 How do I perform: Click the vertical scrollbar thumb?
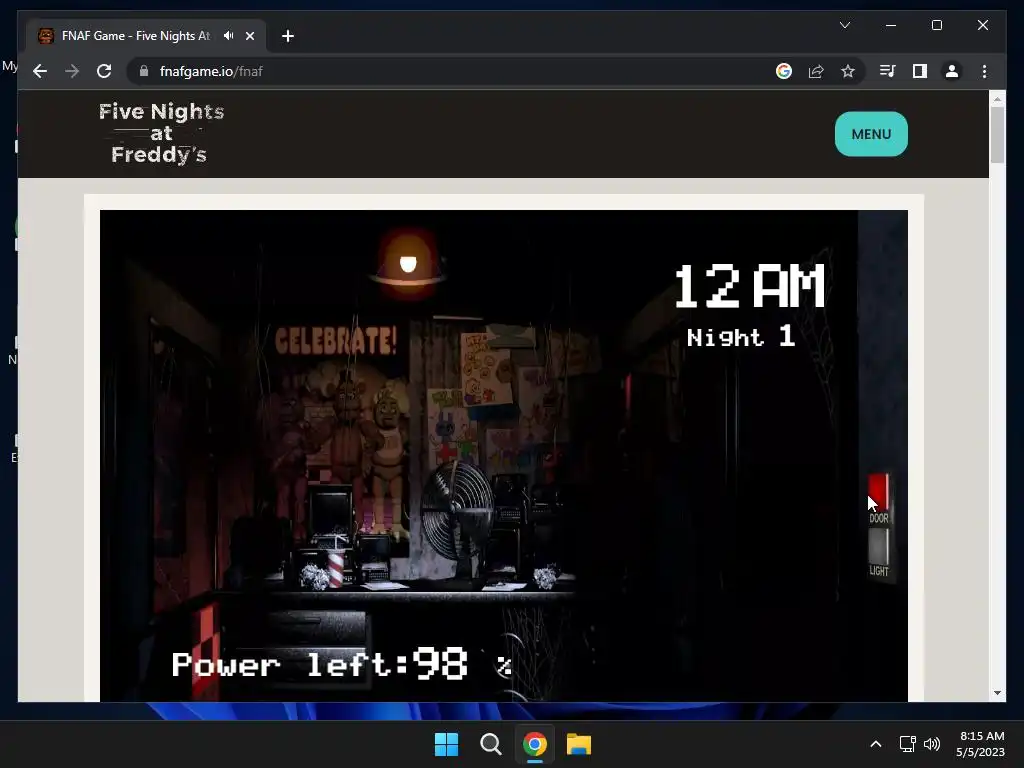[997, 135]
